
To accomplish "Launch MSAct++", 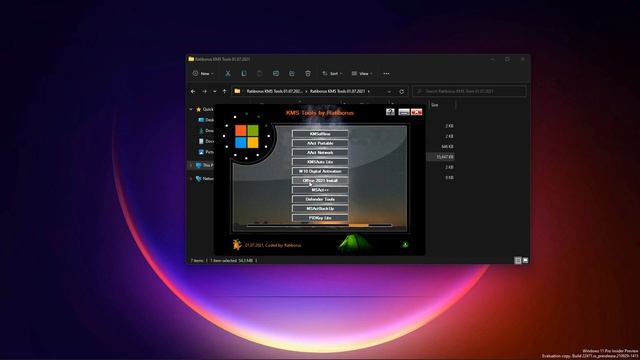I will (320, 190).
